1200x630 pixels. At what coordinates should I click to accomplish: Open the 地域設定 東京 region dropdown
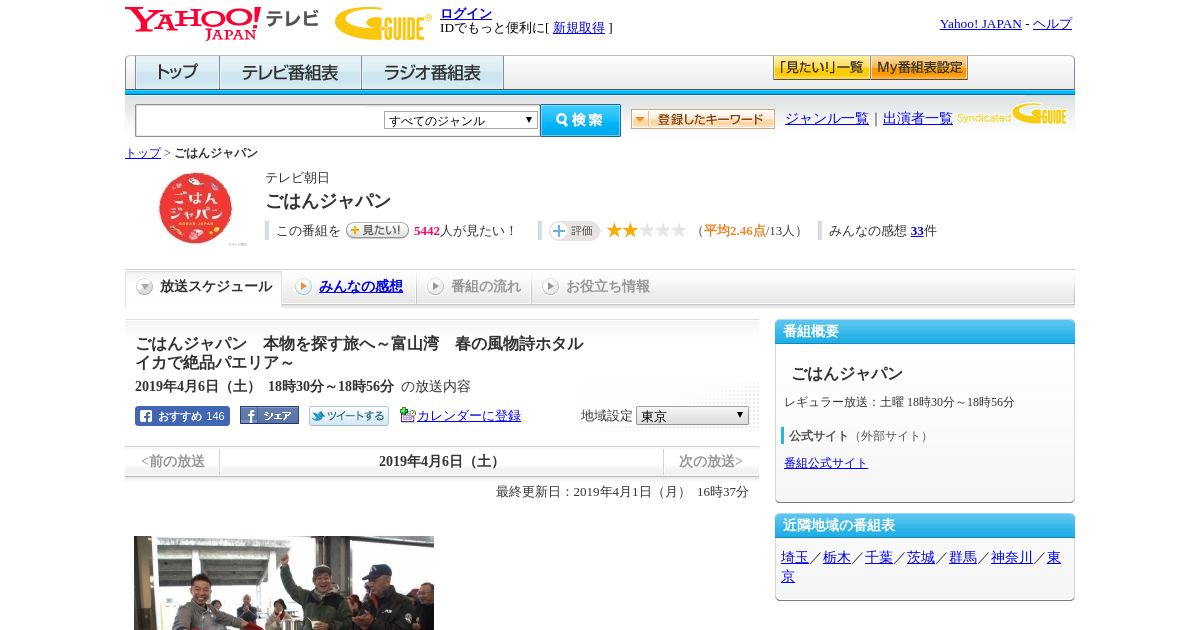click(692, 415)
